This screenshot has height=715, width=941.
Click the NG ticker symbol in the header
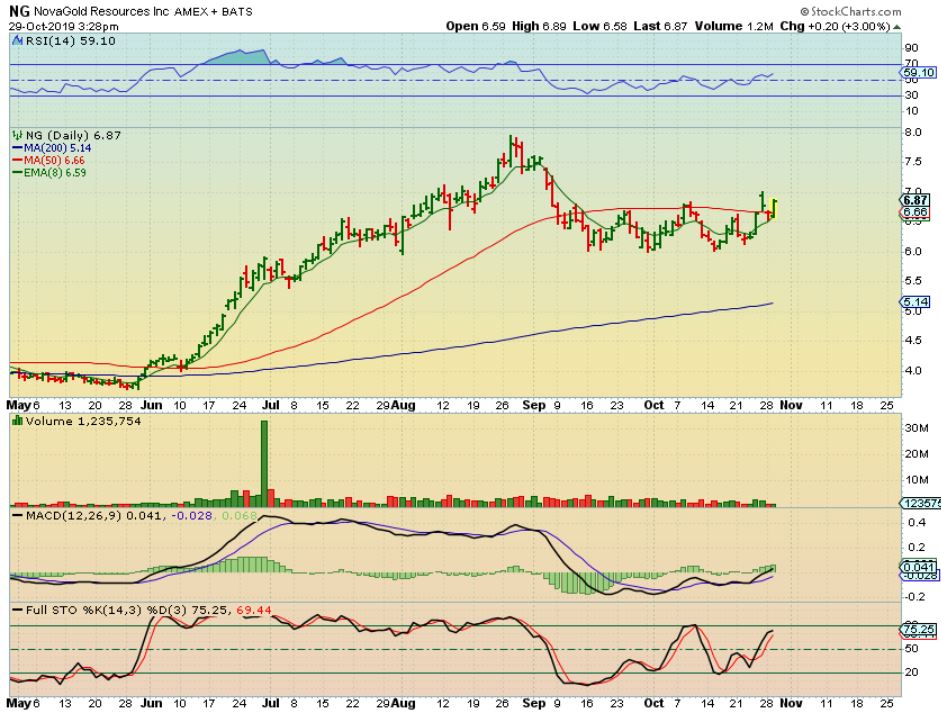19,11
